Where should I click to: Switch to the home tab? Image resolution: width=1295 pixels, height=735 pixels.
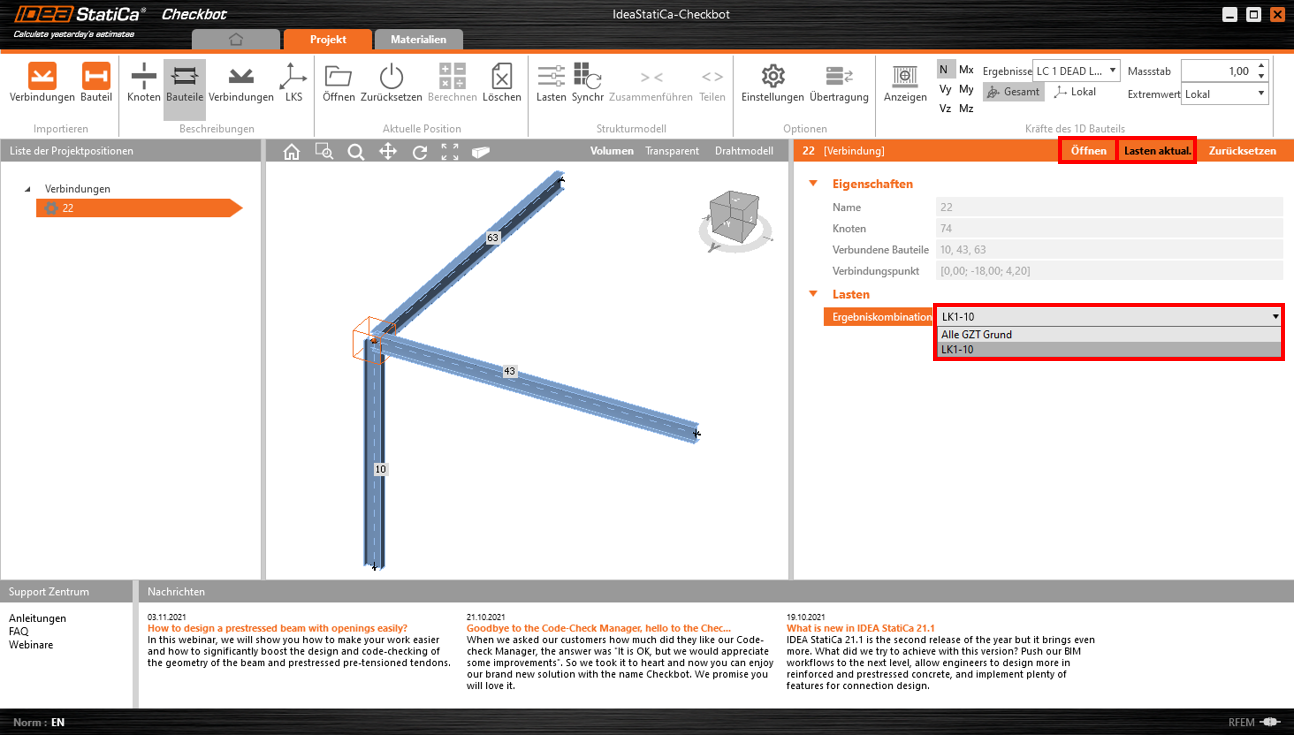[236, 39]
